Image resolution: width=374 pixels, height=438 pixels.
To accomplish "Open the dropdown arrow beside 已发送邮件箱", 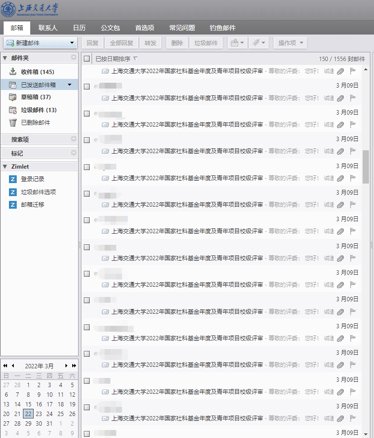I will click(70, 85).
